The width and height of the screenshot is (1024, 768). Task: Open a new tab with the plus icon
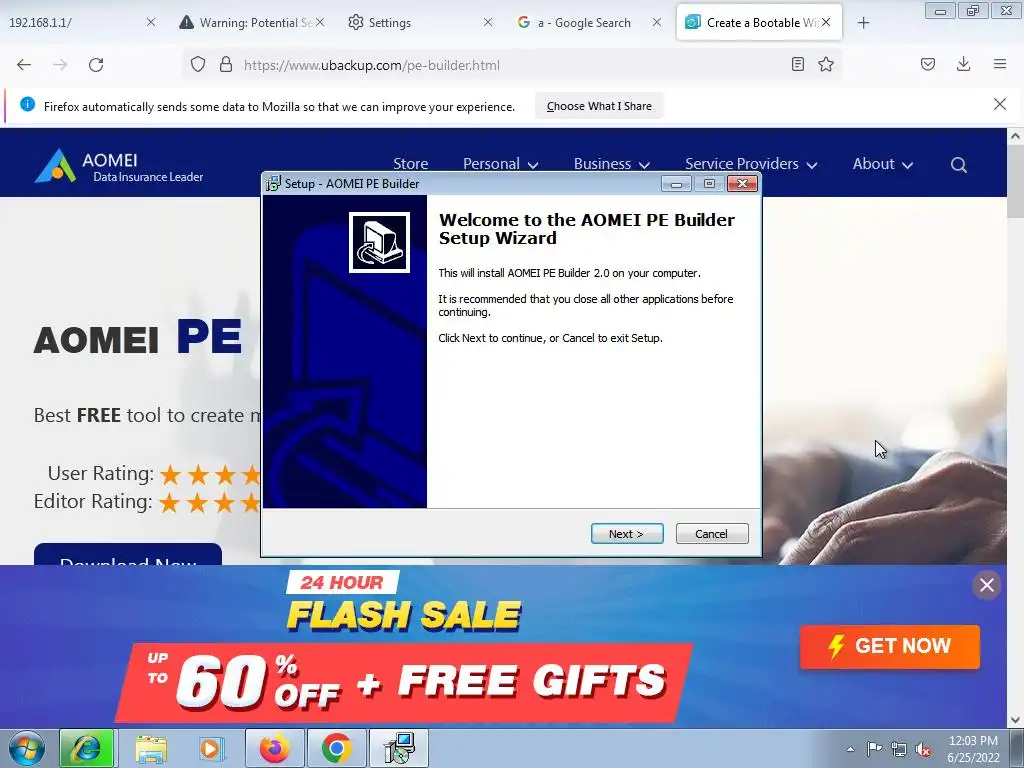(x=863, y=23)
